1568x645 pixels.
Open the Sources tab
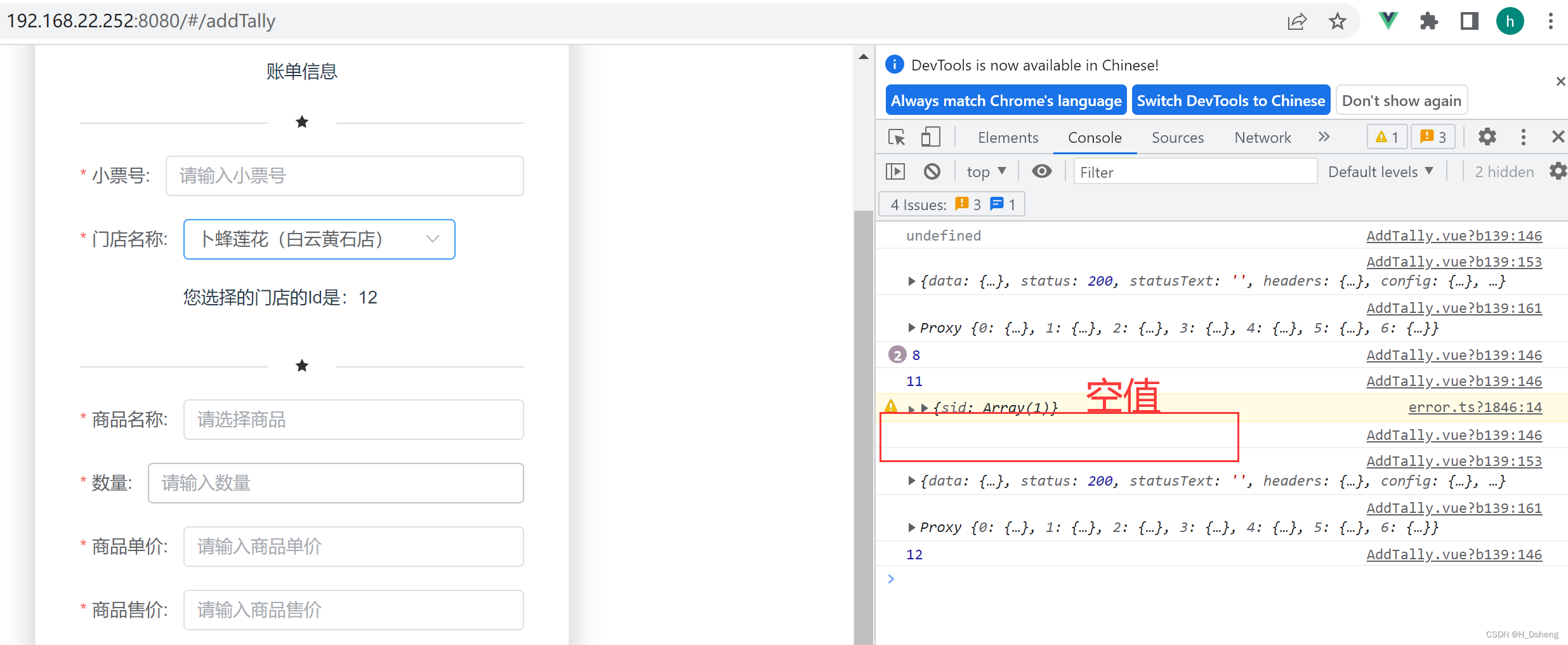click(x=1178, y=138)
